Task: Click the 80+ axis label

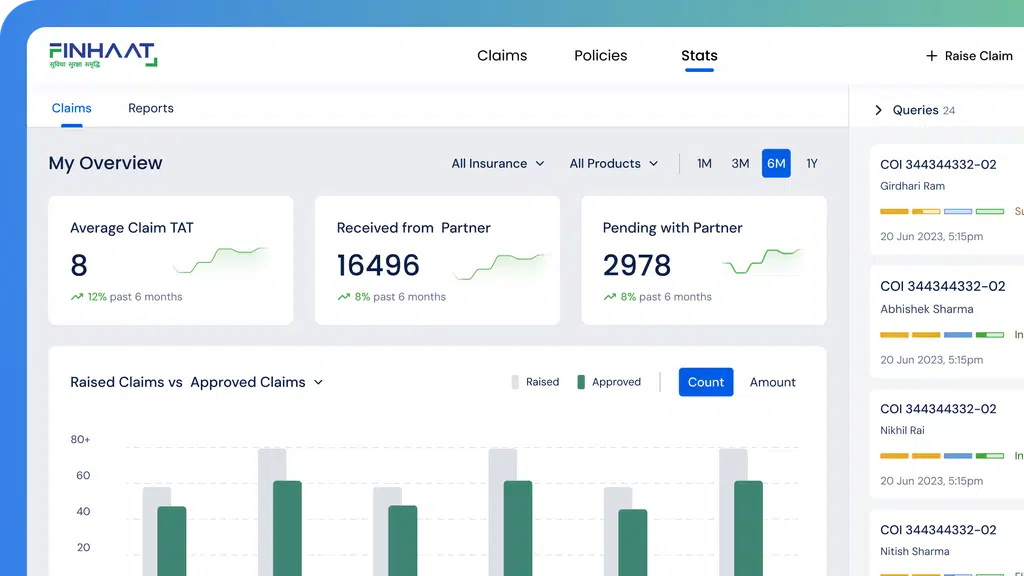Action: 80,440
